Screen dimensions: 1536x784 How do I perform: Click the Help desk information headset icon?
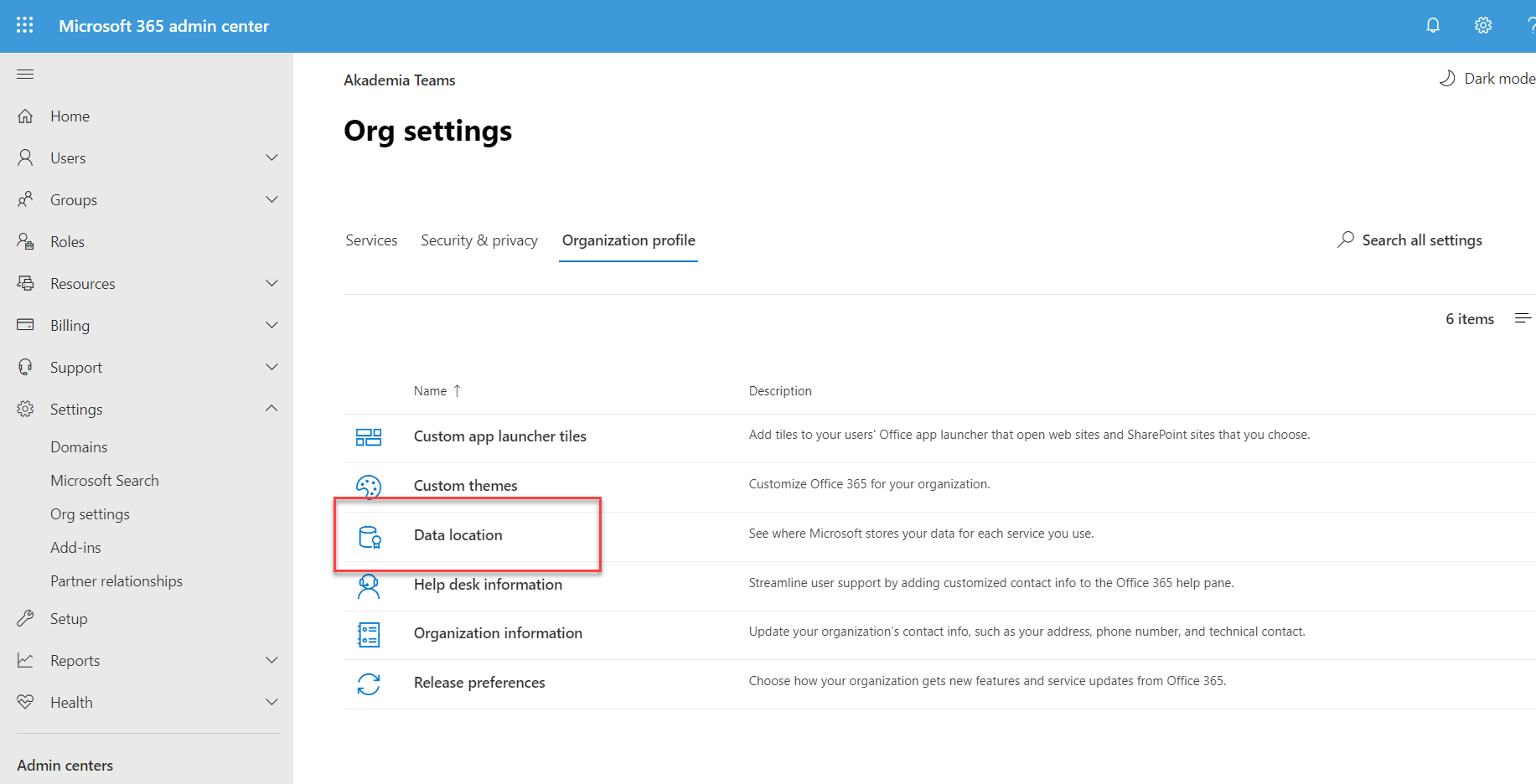369,586
